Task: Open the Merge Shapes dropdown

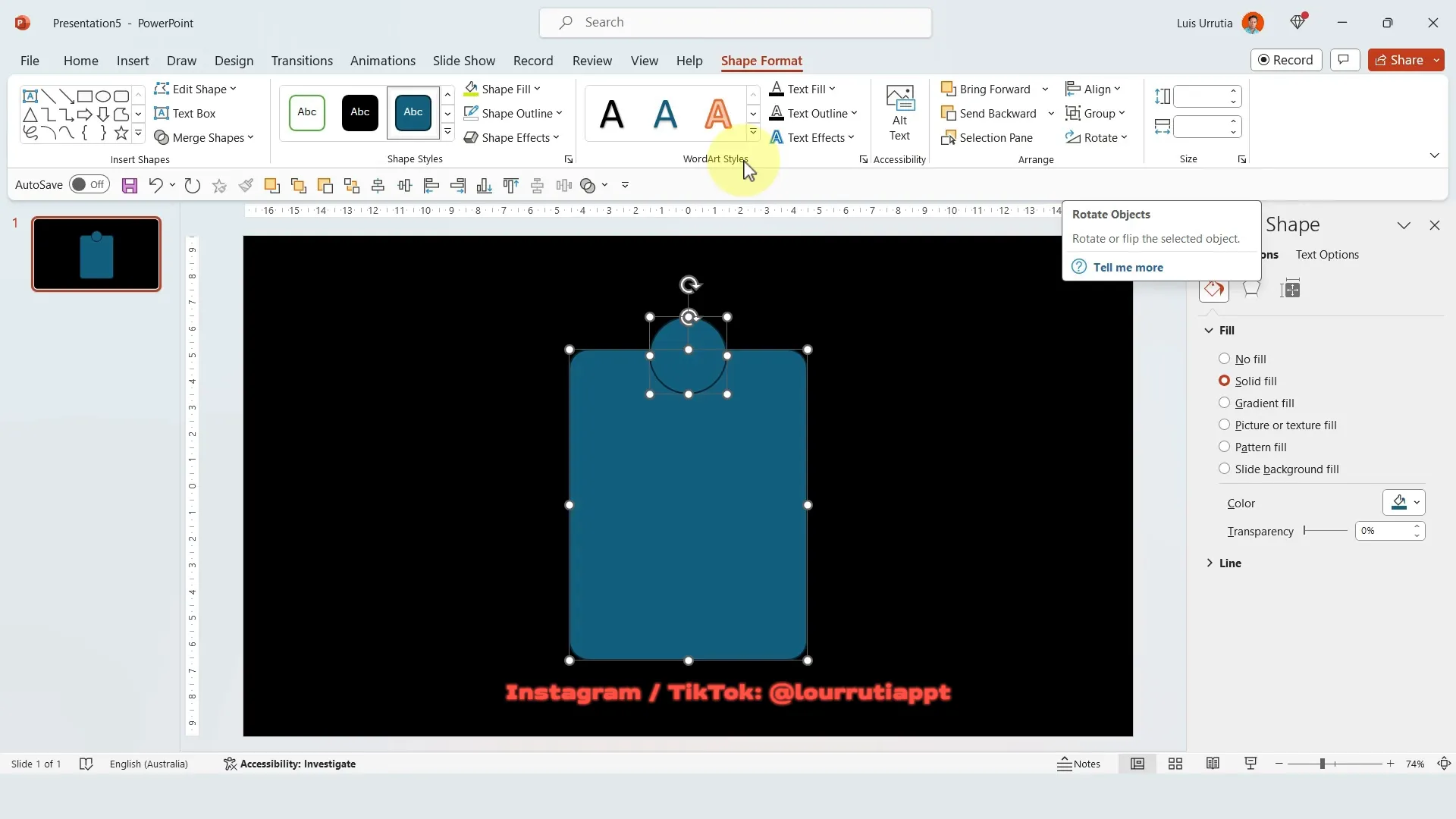Action: [204, 137]
